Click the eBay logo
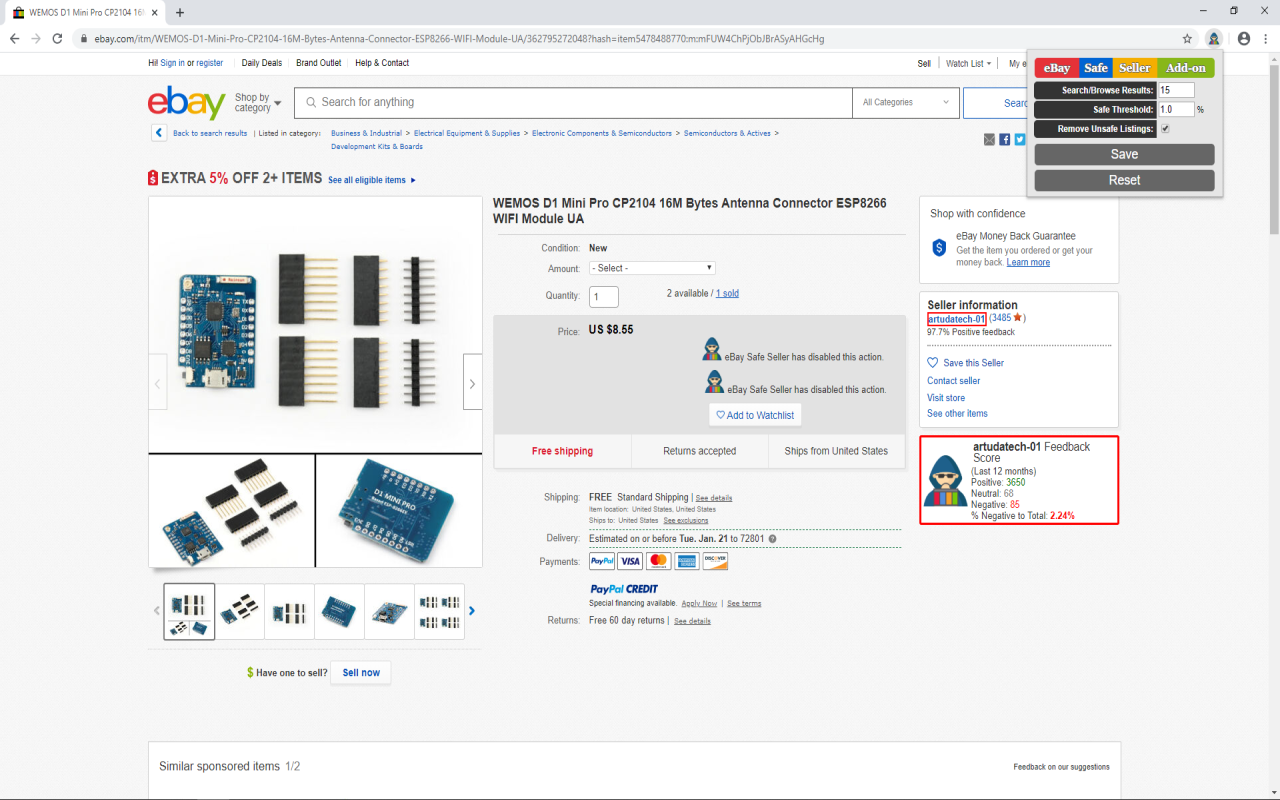The height and width of the screenshot is (800, 1280). pos(186,103)
